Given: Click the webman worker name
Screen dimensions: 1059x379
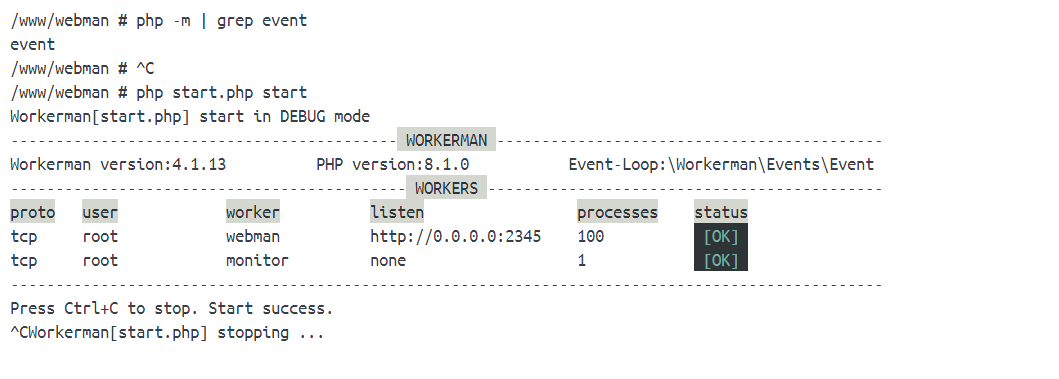Looking at the screenshot, I should (253, 236).
